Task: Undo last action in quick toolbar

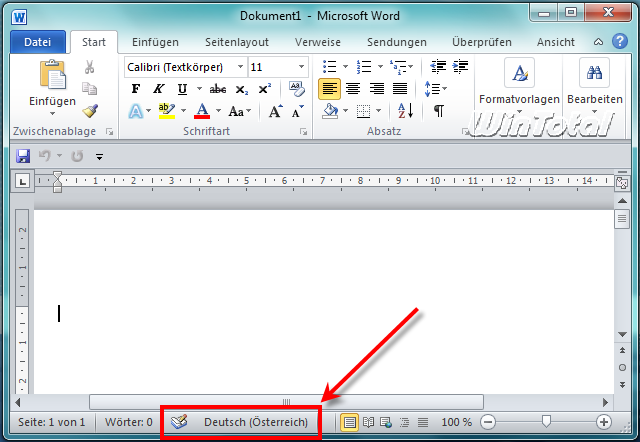Action: 45,155
